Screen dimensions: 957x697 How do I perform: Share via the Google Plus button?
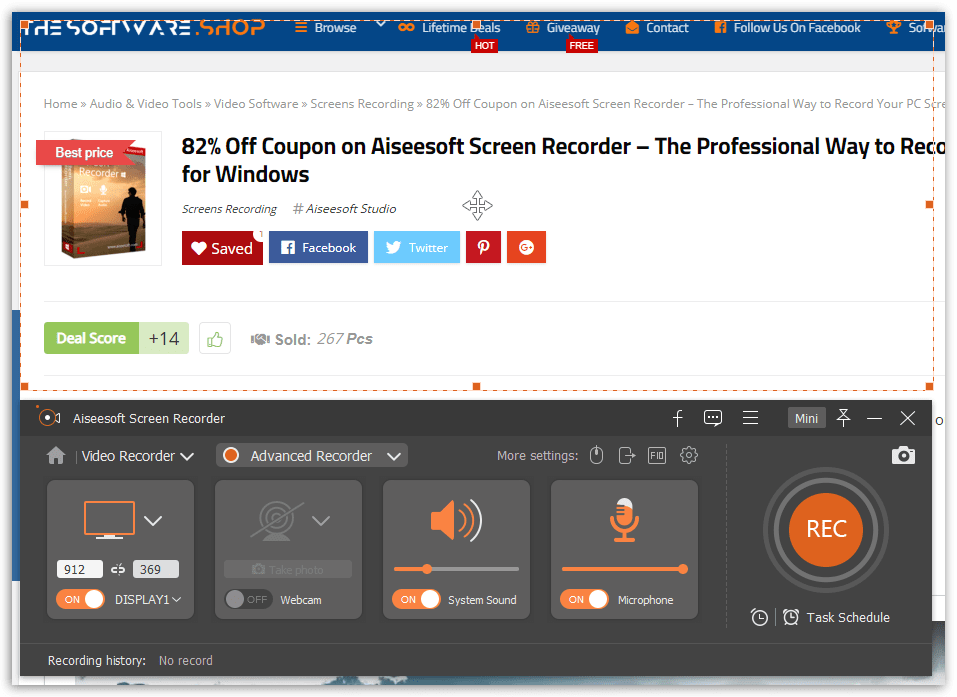[x=526, y=247]
